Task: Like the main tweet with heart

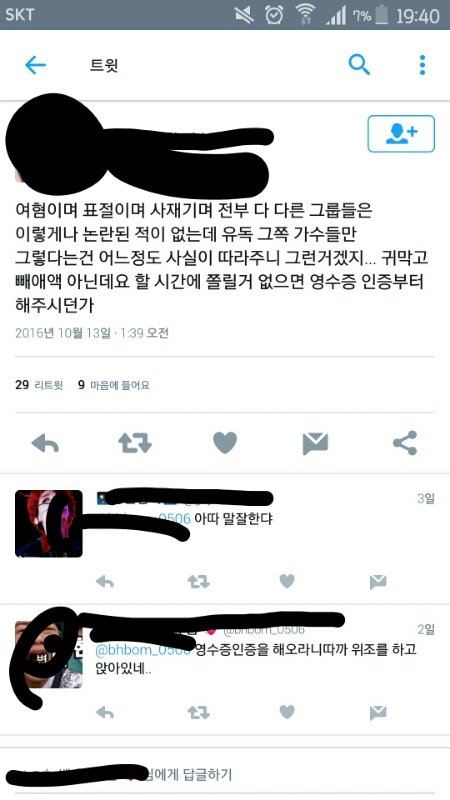Action: click(x=225, y=443)
